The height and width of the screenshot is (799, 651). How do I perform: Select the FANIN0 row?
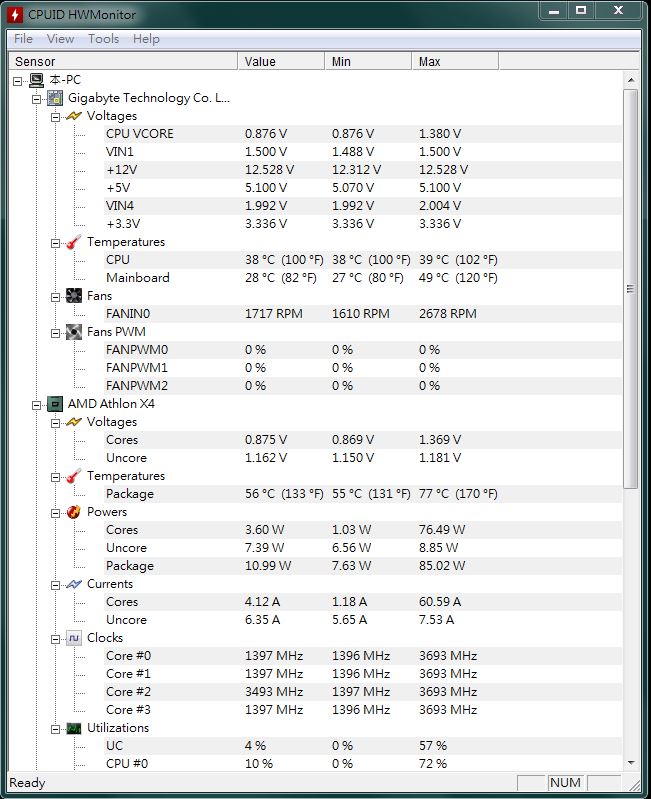363,314
